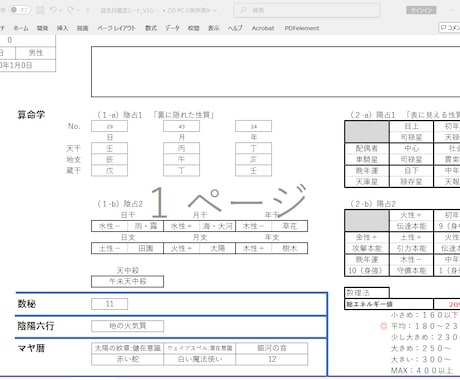Click the コメント comments button
460x380 pixels.
point(449,28)
